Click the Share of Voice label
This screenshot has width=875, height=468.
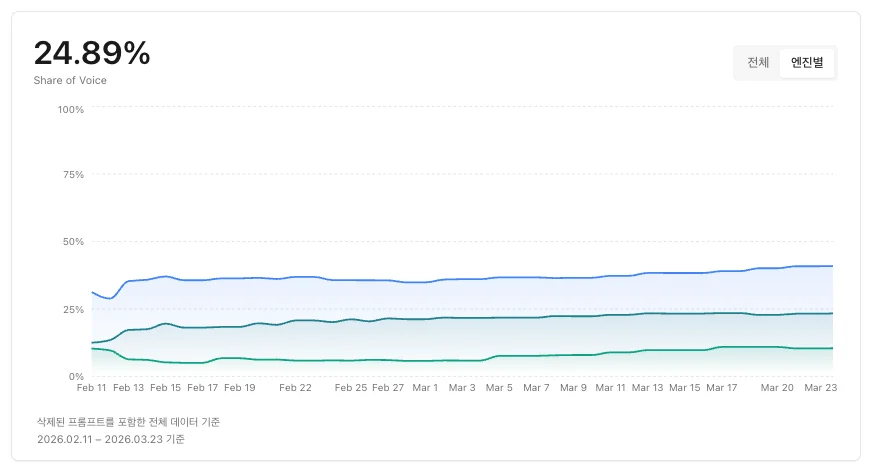coord(70,80)
